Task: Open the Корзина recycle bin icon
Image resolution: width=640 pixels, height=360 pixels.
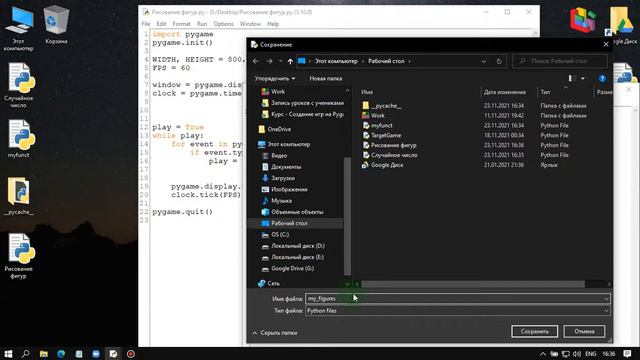Action: 56,25
